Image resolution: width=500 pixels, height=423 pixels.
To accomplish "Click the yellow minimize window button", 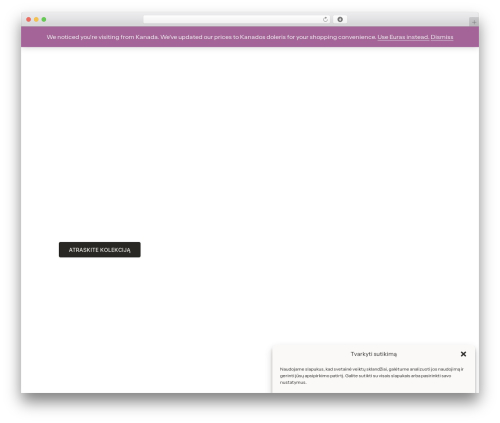I will [x=36, y=20].
